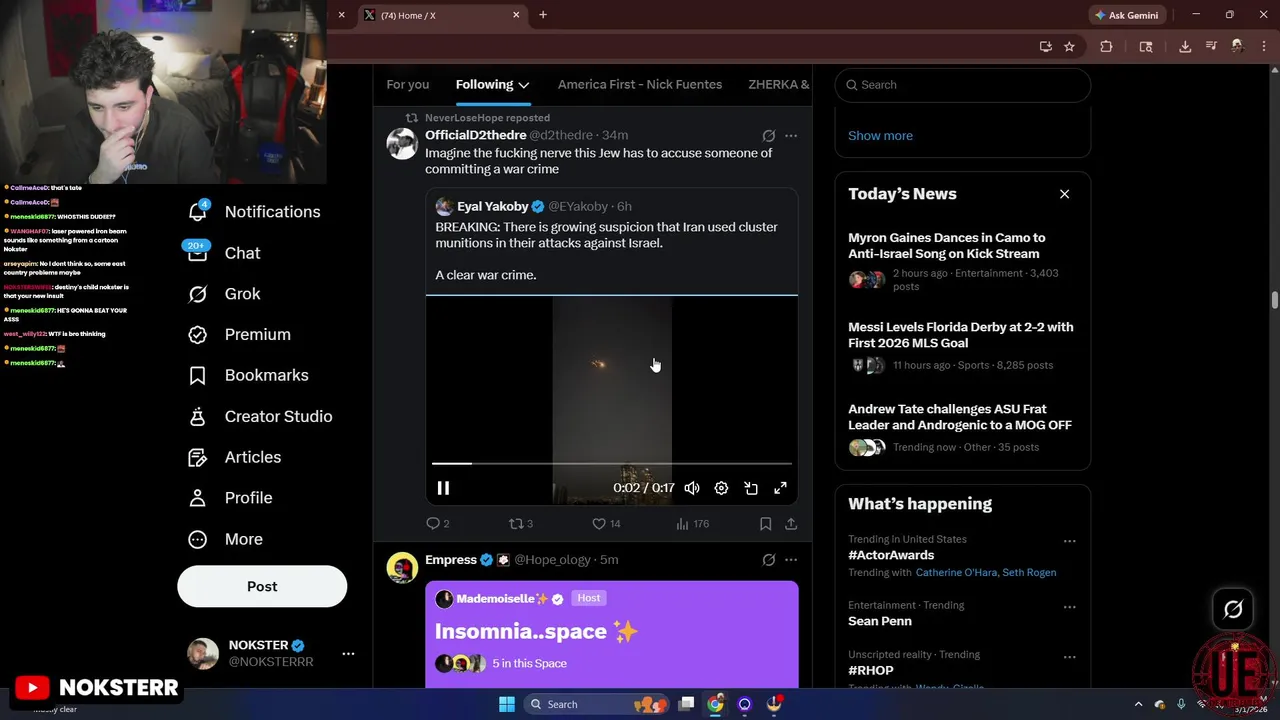Open options for #RHOP trend

pyautogui.click(x=1069, y=657)
